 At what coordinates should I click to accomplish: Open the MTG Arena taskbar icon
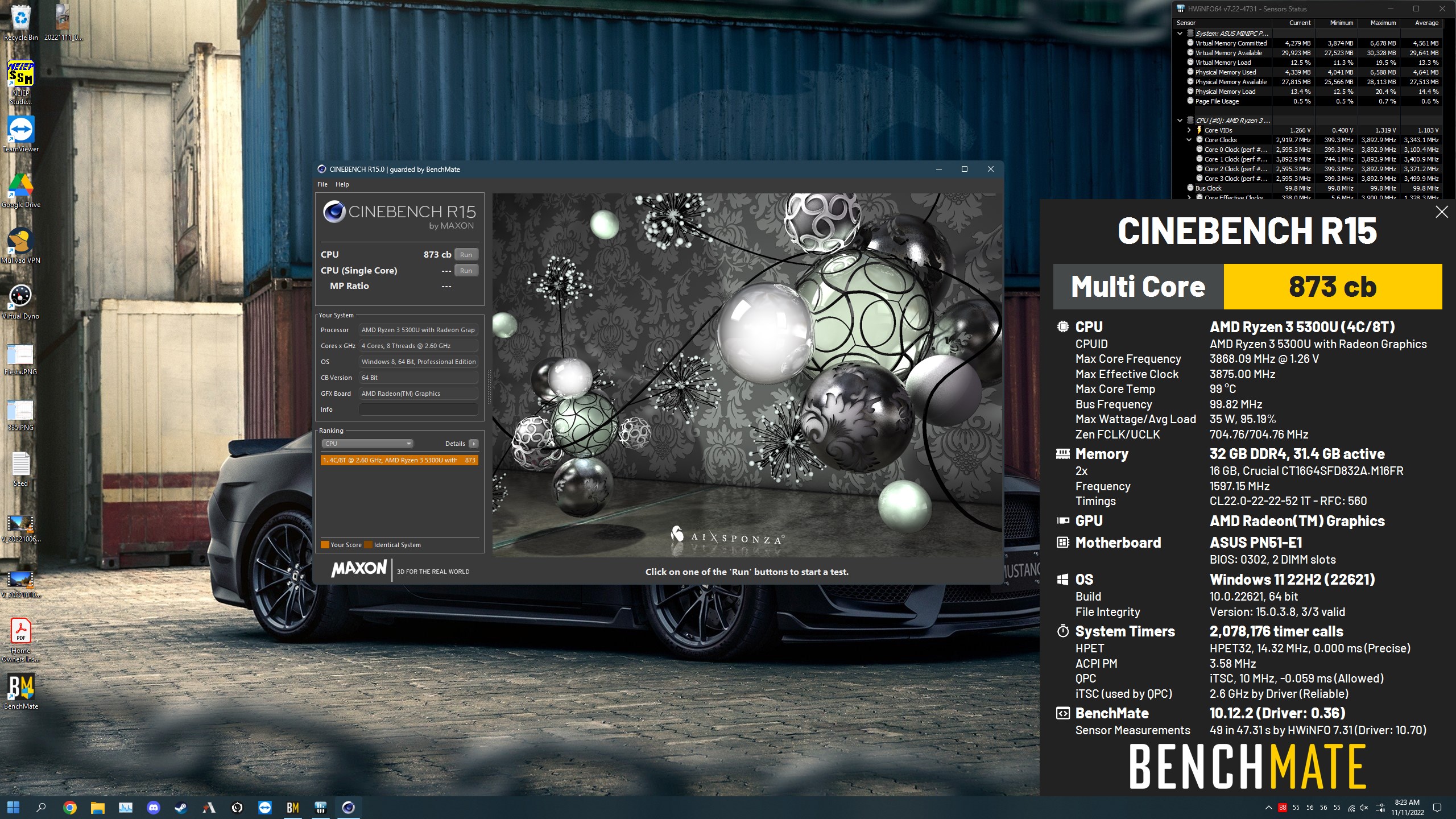[x=209, y=807]
